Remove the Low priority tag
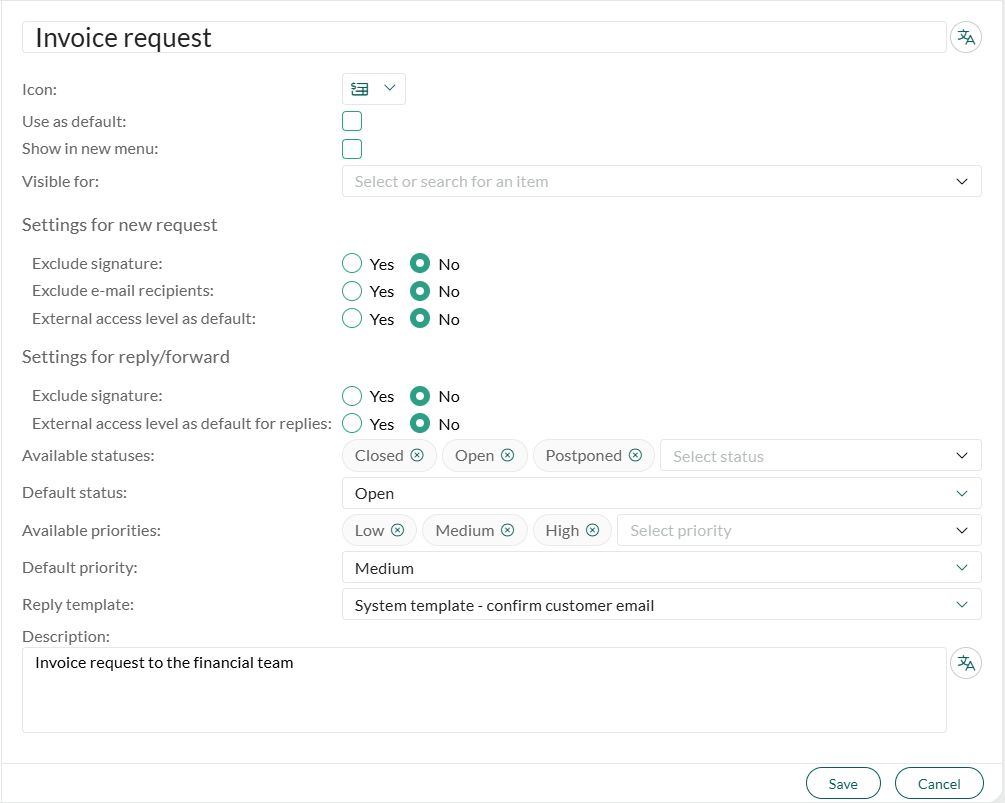This screenshot has height=803, width=1005. (x=397, y=530)
